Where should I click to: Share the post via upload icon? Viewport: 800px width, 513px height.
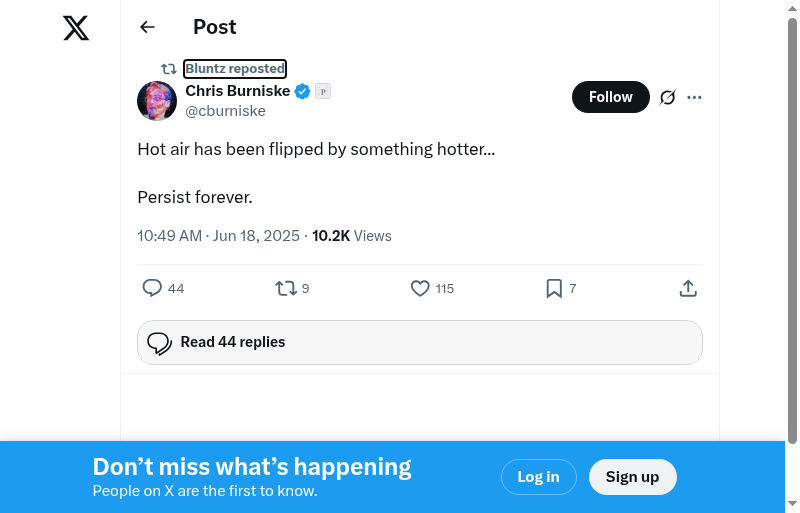click(x=688, y=288)
